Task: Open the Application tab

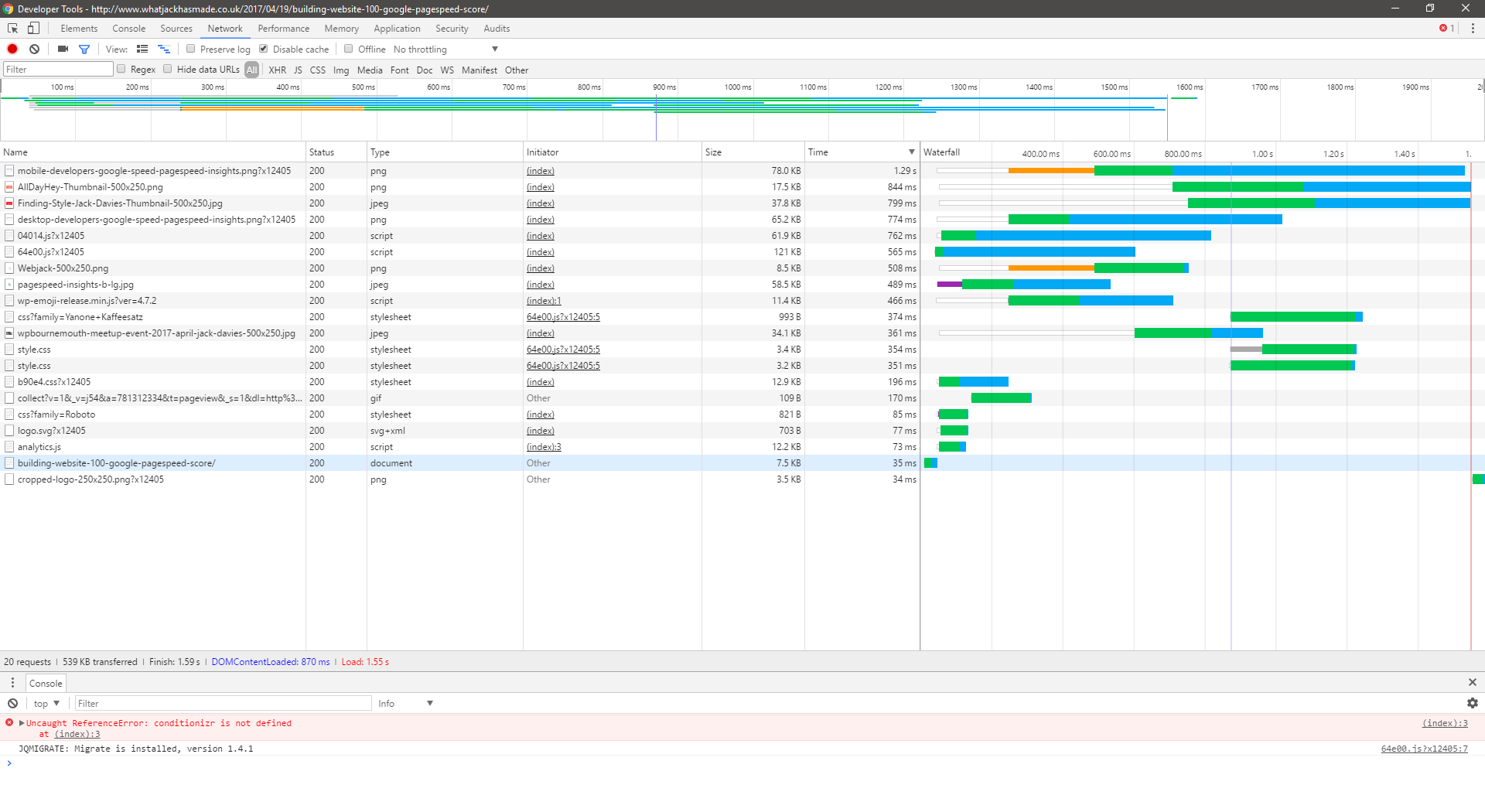Action: (x=397, y=29)
